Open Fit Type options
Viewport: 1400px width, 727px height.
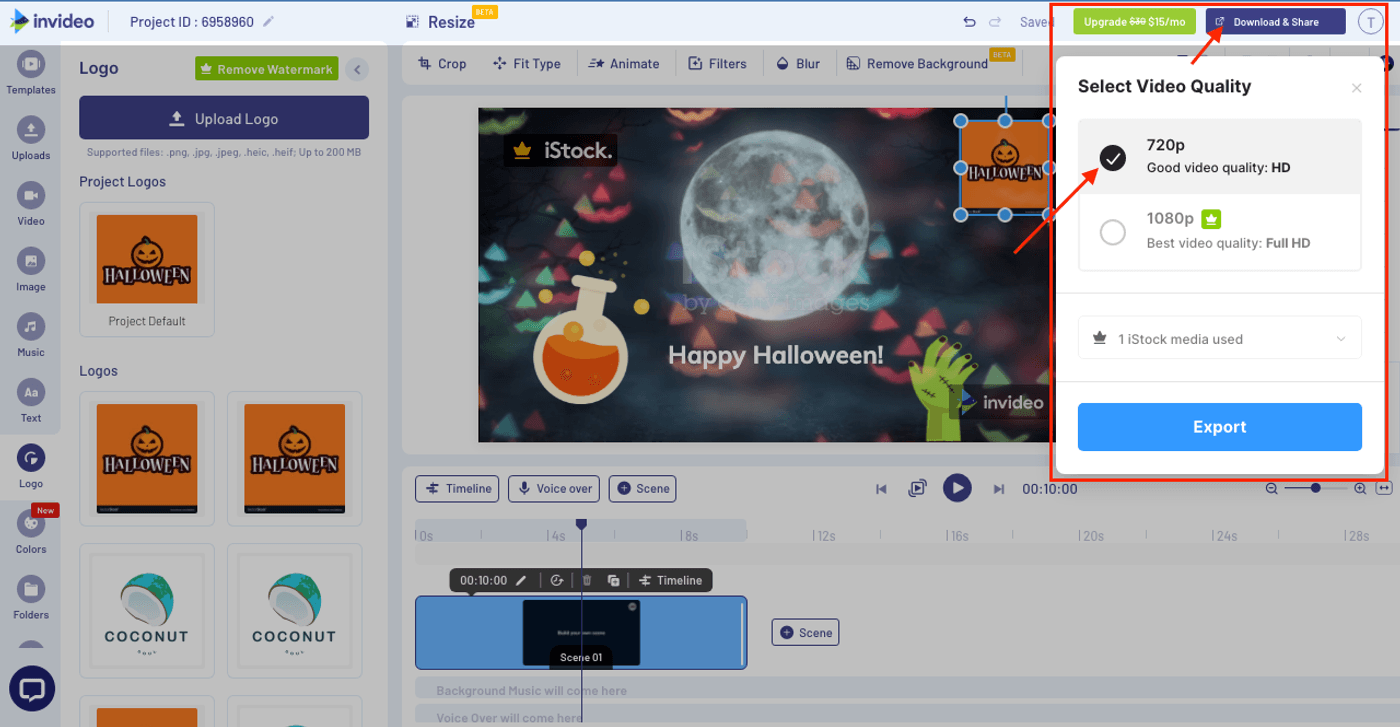point(527,63)
